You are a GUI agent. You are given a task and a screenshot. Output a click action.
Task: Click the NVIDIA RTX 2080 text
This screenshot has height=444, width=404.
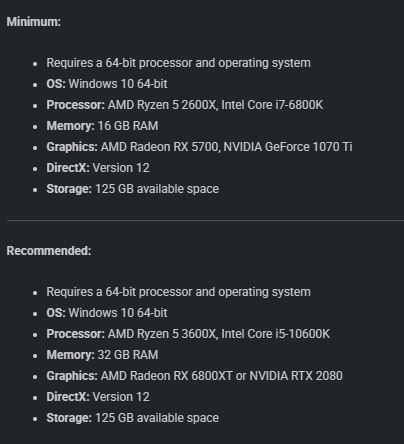(x=296, y=376)
